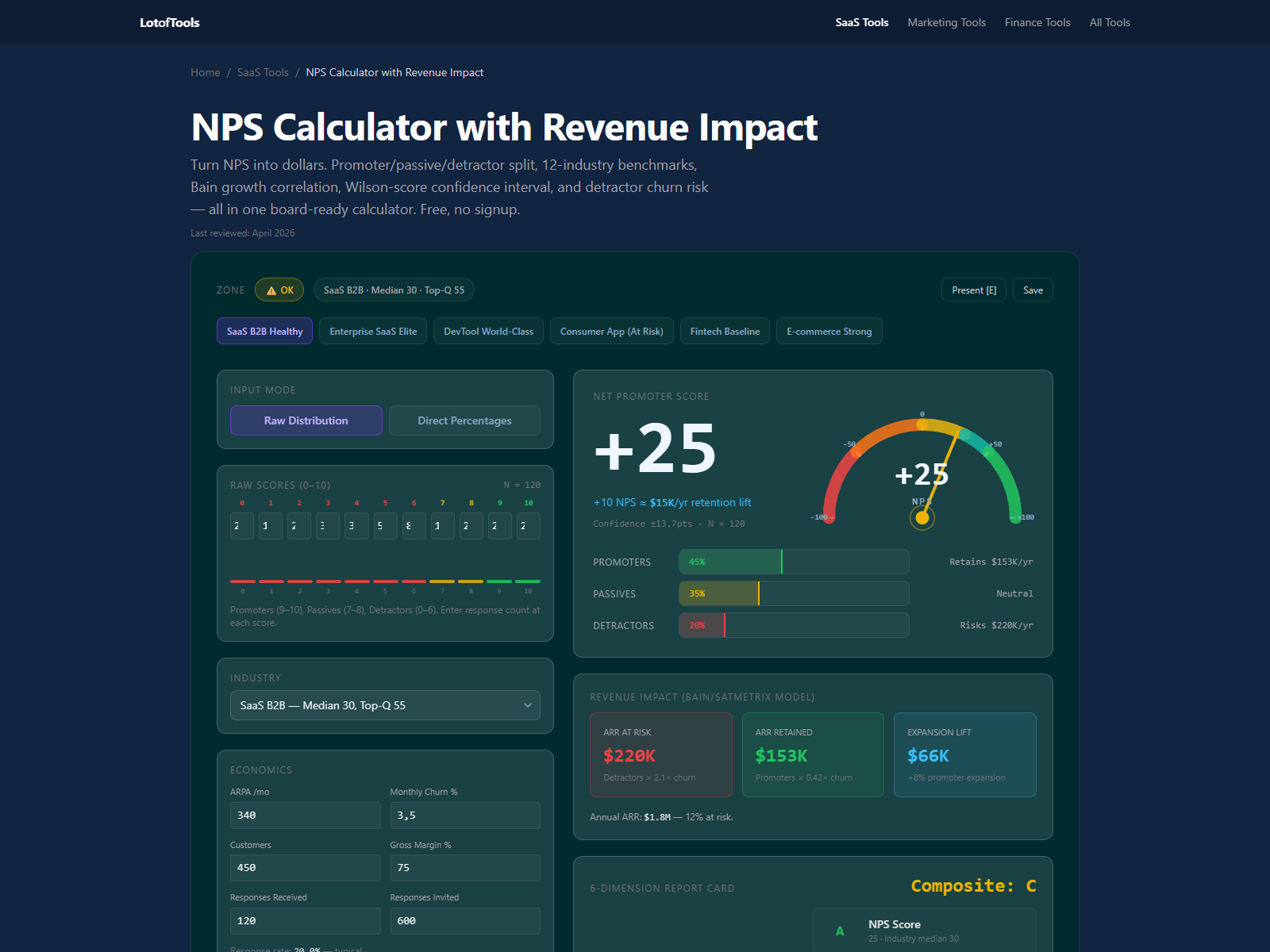Open Finance Tools in the navigation

coord(1037,22)
